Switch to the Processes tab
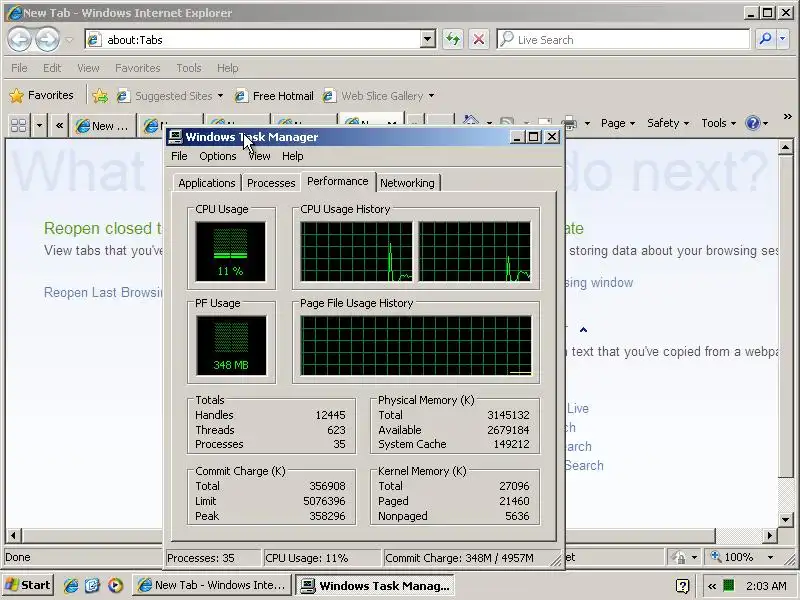 pos(271,183)
